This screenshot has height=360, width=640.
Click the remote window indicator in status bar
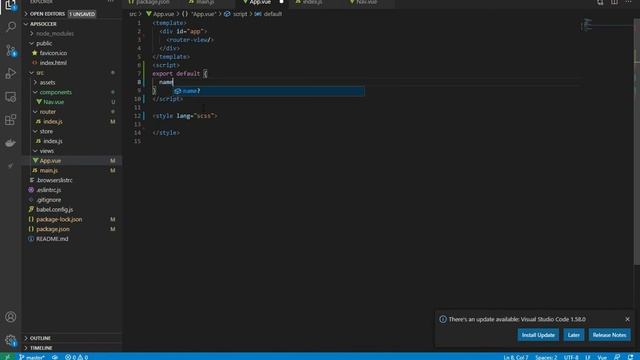[7, 357]
